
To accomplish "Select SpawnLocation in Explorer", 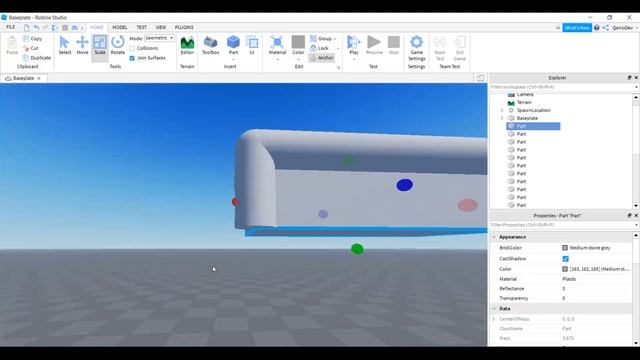I will 533,110.
